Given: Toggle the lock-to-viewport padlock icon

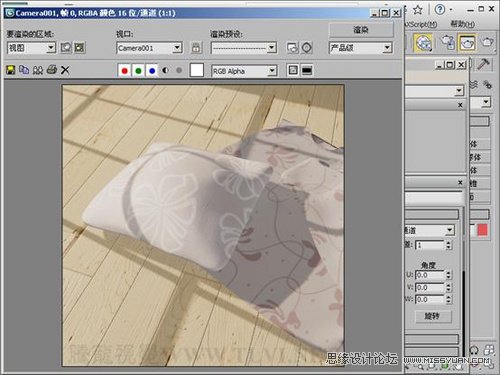Looking at the screenshot, I should point(196,48).
